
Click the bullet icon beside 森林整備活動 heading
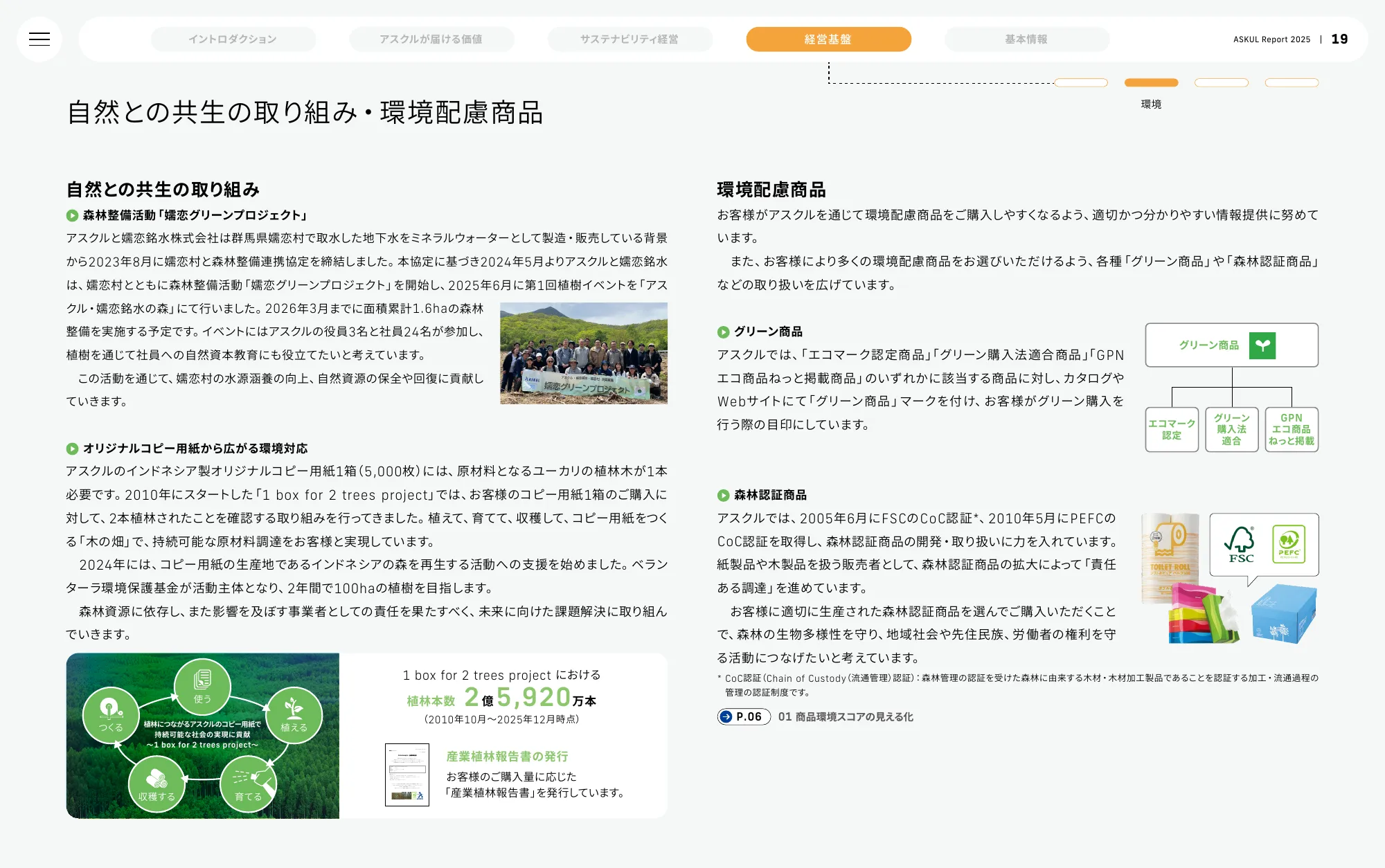tap(72, 216)
